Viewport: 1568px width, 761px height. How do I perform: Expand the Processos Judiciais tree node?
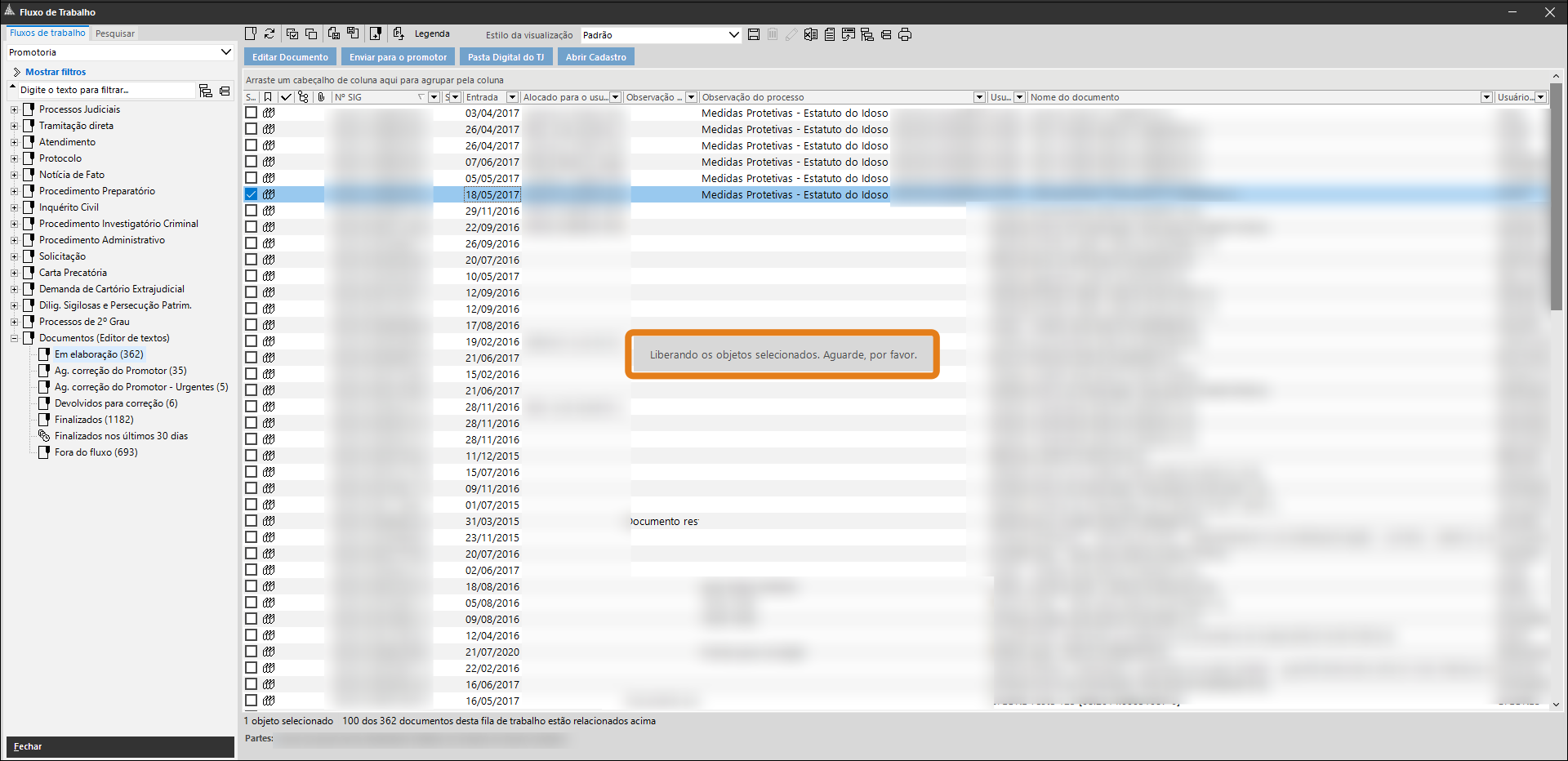[x=14, y=109]
